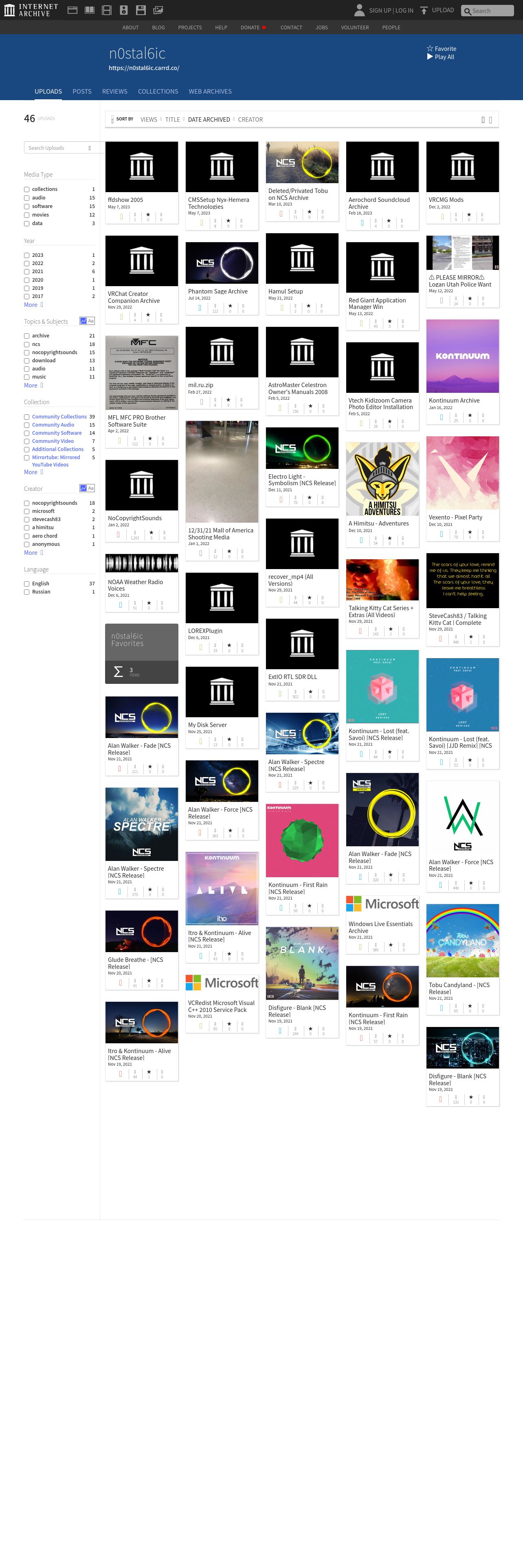Click the red heart beside Donate

[264, 27]
